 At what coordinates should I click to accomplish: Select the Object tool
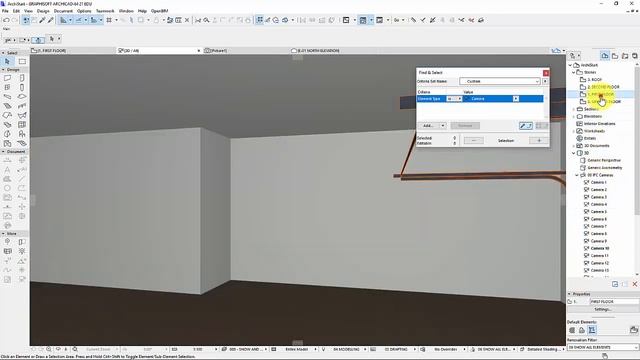22,134
